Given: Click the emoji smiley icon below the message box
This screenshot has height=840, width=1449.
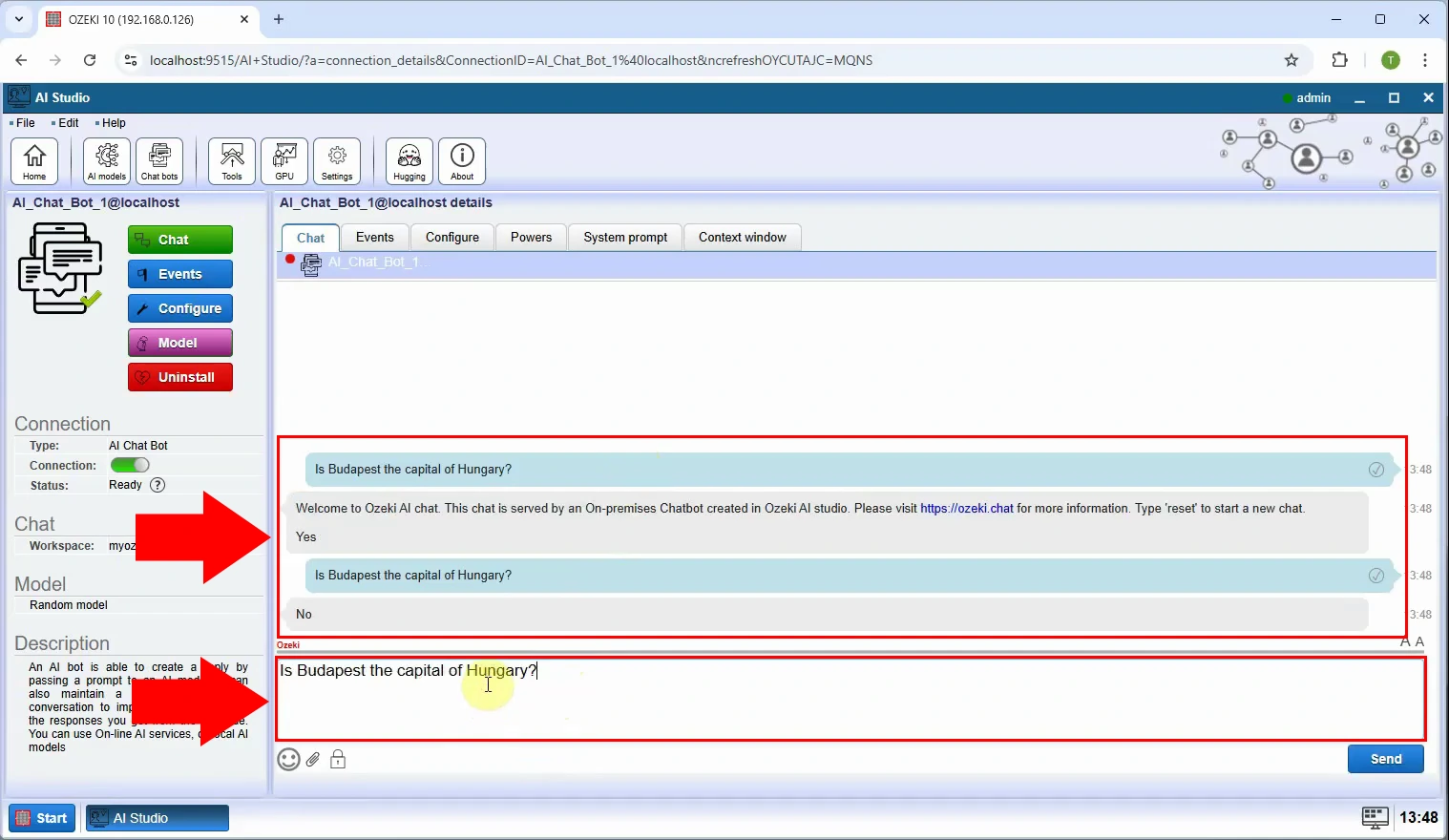Looking at the screenshot, I should click(288, 759).
